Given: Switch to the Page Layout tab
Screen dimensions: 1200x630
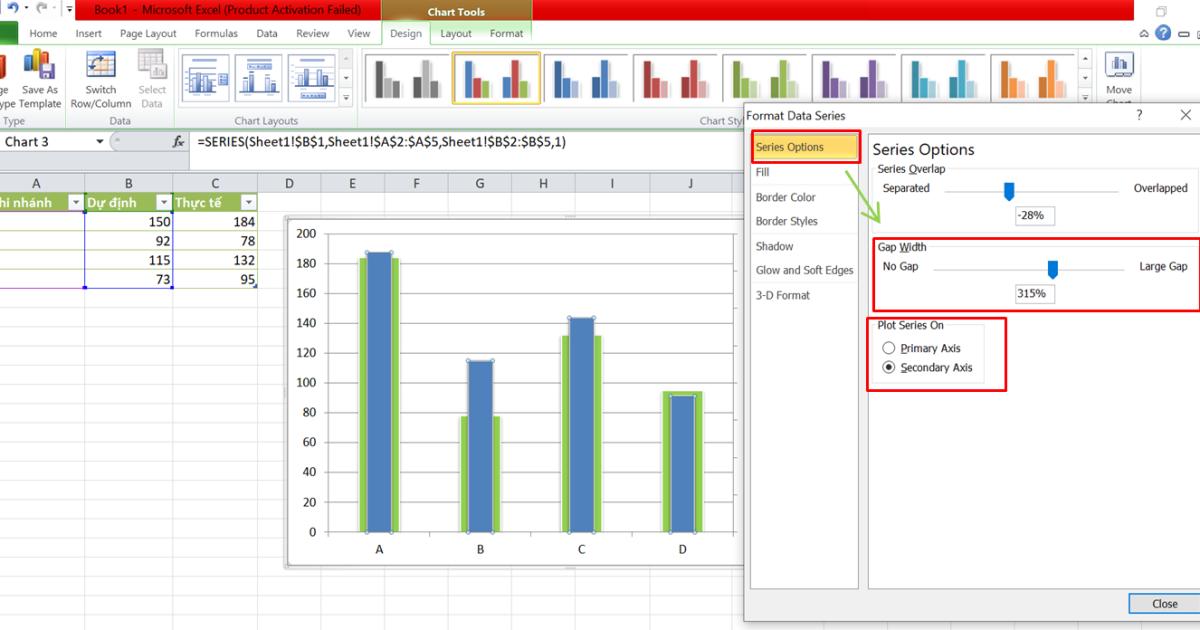Looking at the screenshot, I should point(148,33).
